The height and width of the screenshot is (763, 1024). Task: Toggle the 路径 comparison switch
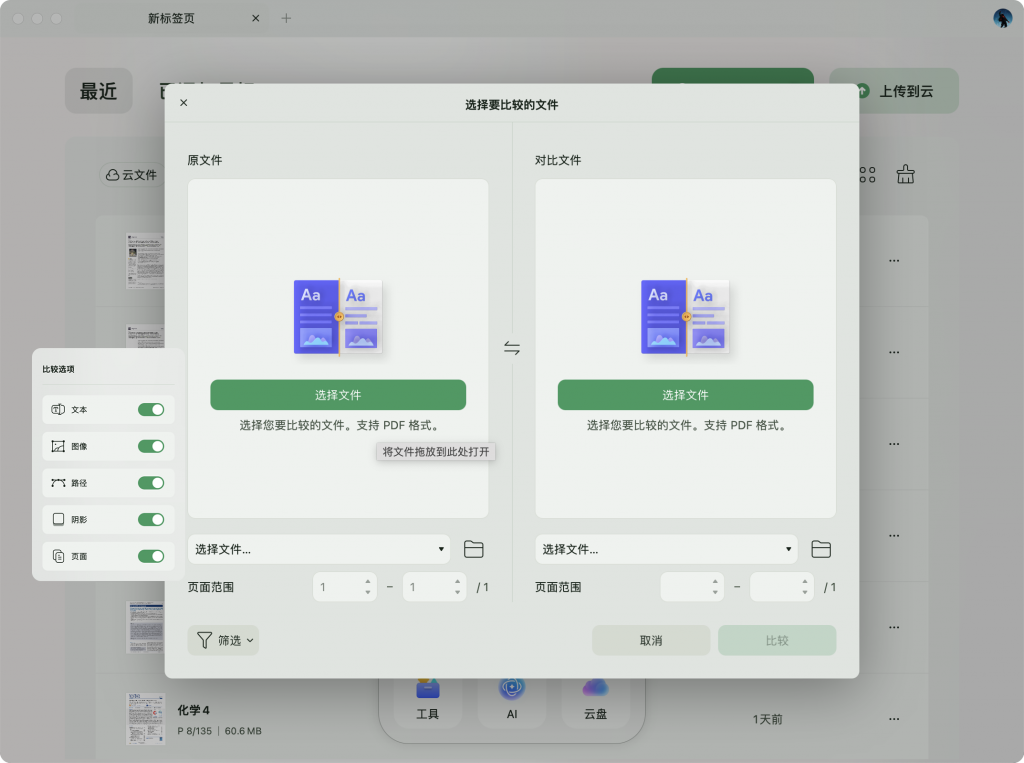click(x=151, y=483)
